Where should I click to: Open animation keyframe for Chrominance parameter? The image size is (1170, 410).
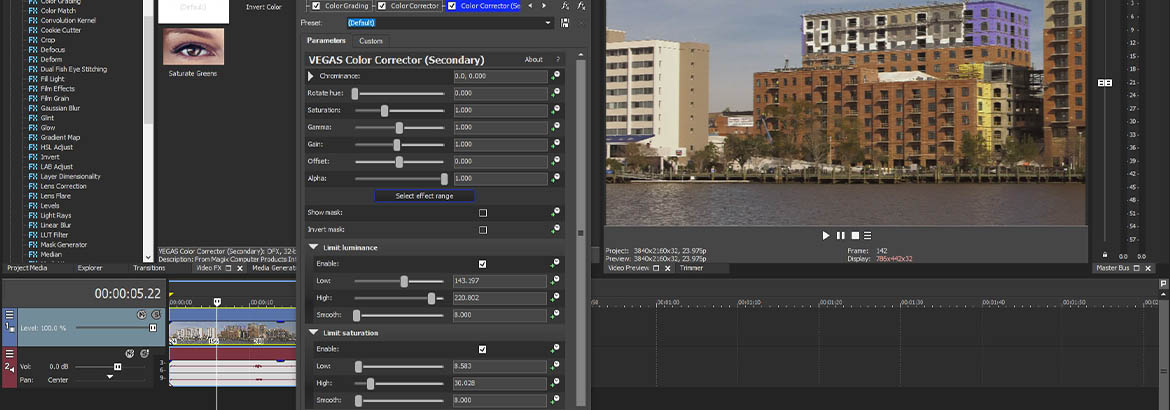555,76
